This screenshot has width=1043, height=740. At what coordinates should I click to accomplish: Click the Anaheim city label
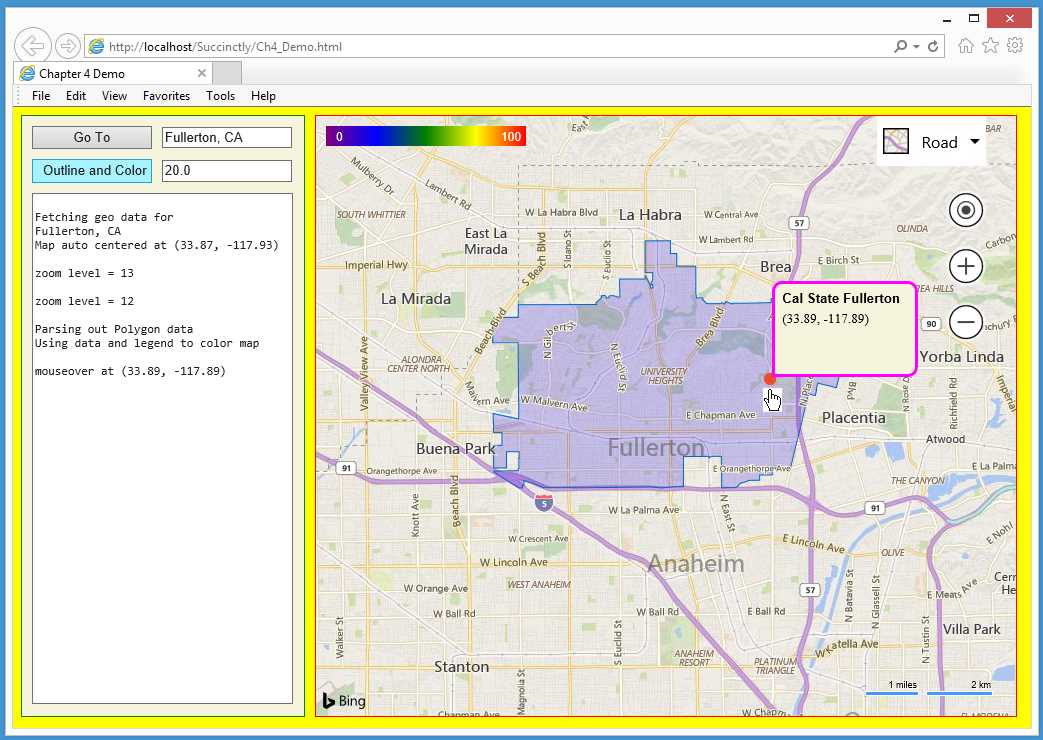[x=696, y=564]
